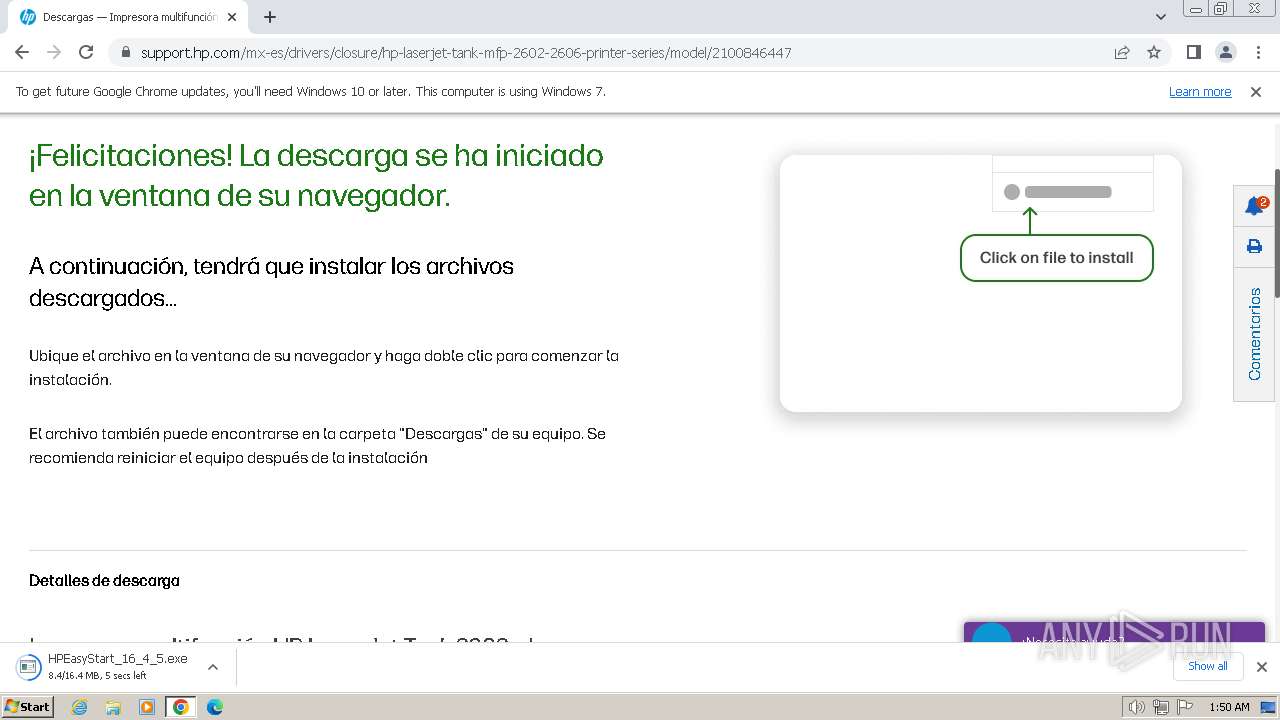Launch Microsoft Edge from taskbar

[x=215, y=707]
